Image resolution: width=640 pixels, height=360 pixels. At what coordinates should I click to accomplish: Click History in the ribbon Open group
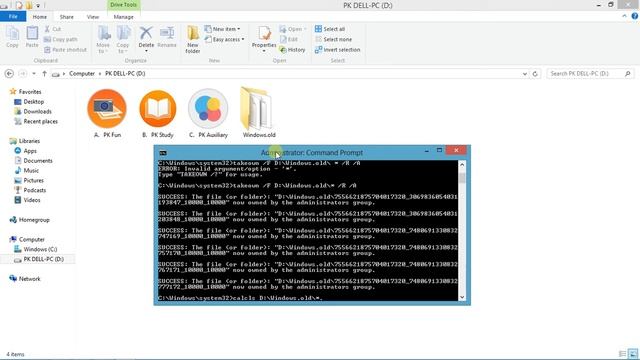tap(292, 49)
